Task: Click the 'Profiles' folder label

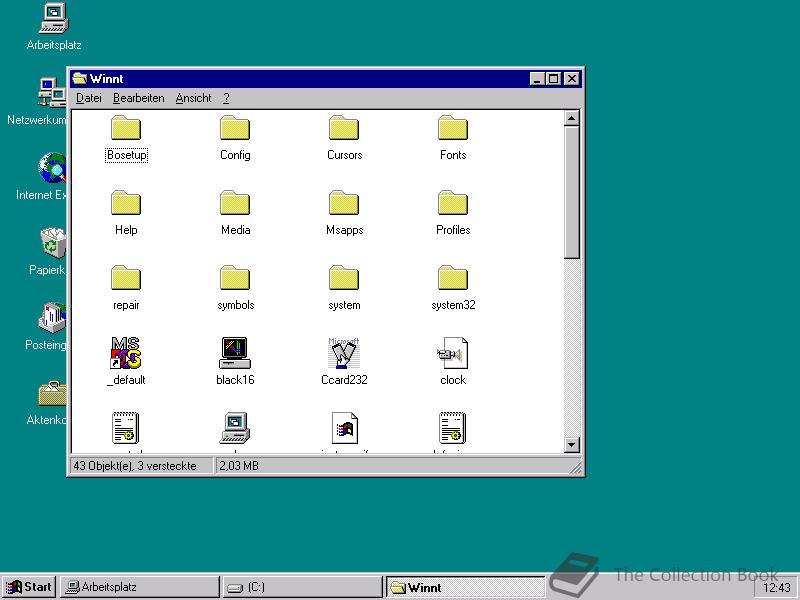Action: [x=453, y=230]
